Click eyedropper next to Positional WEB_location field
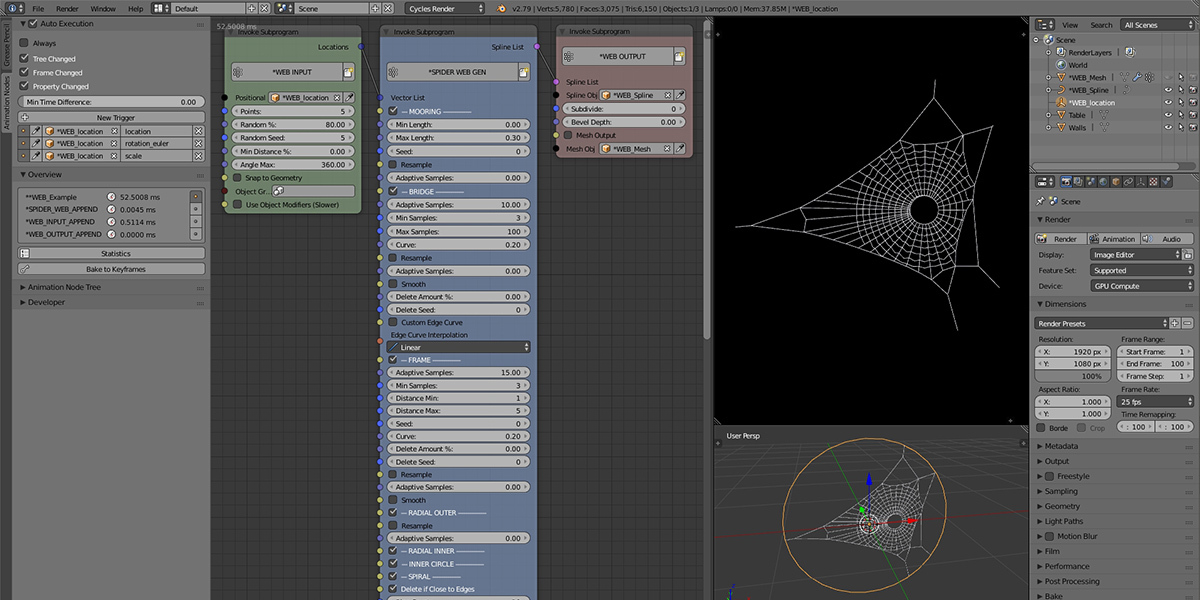The height and width of the screenshot is (600, 1200). [x=350, y=98]
